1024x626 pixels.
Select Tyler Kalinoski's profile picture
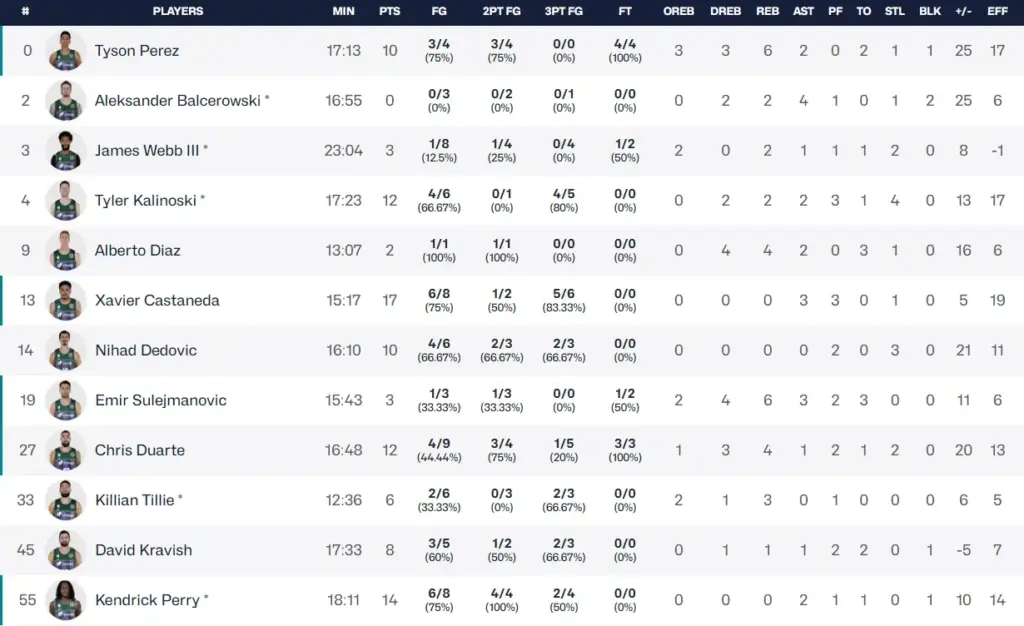click(x=66, y=200)
